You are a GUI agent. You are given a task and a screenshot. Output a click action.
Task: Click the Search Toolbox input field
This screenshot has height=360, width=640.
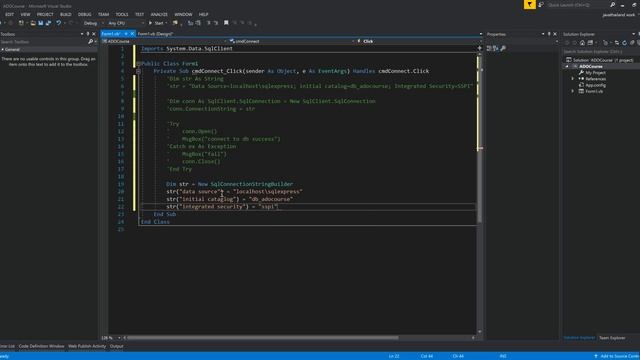pyautogui.click(x=44, y=42)
